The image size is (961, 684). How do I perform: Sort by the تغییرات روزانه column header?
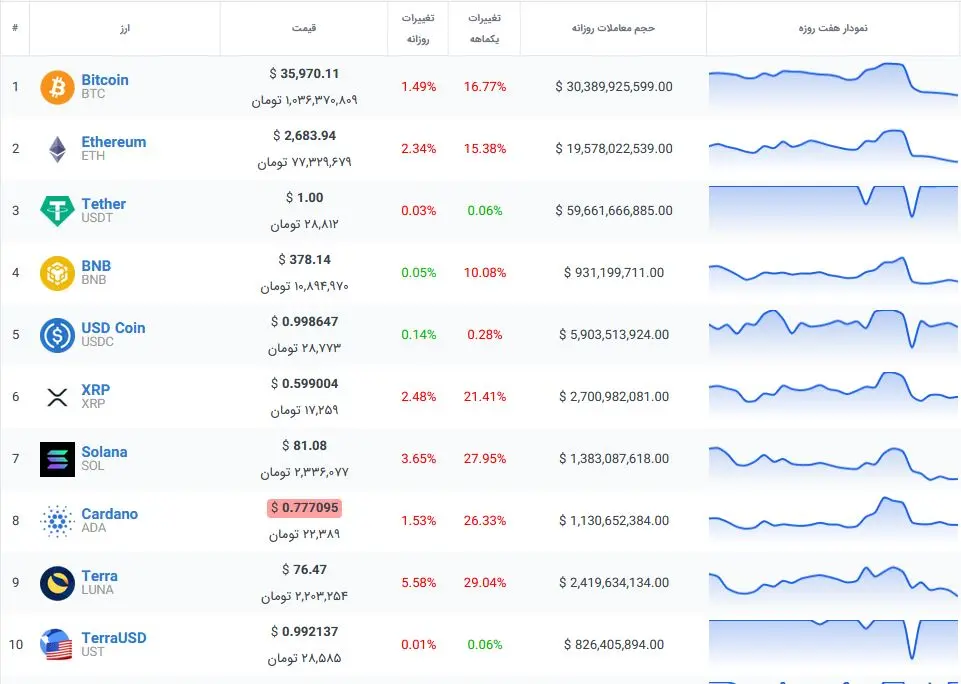[x=418, y=28]
